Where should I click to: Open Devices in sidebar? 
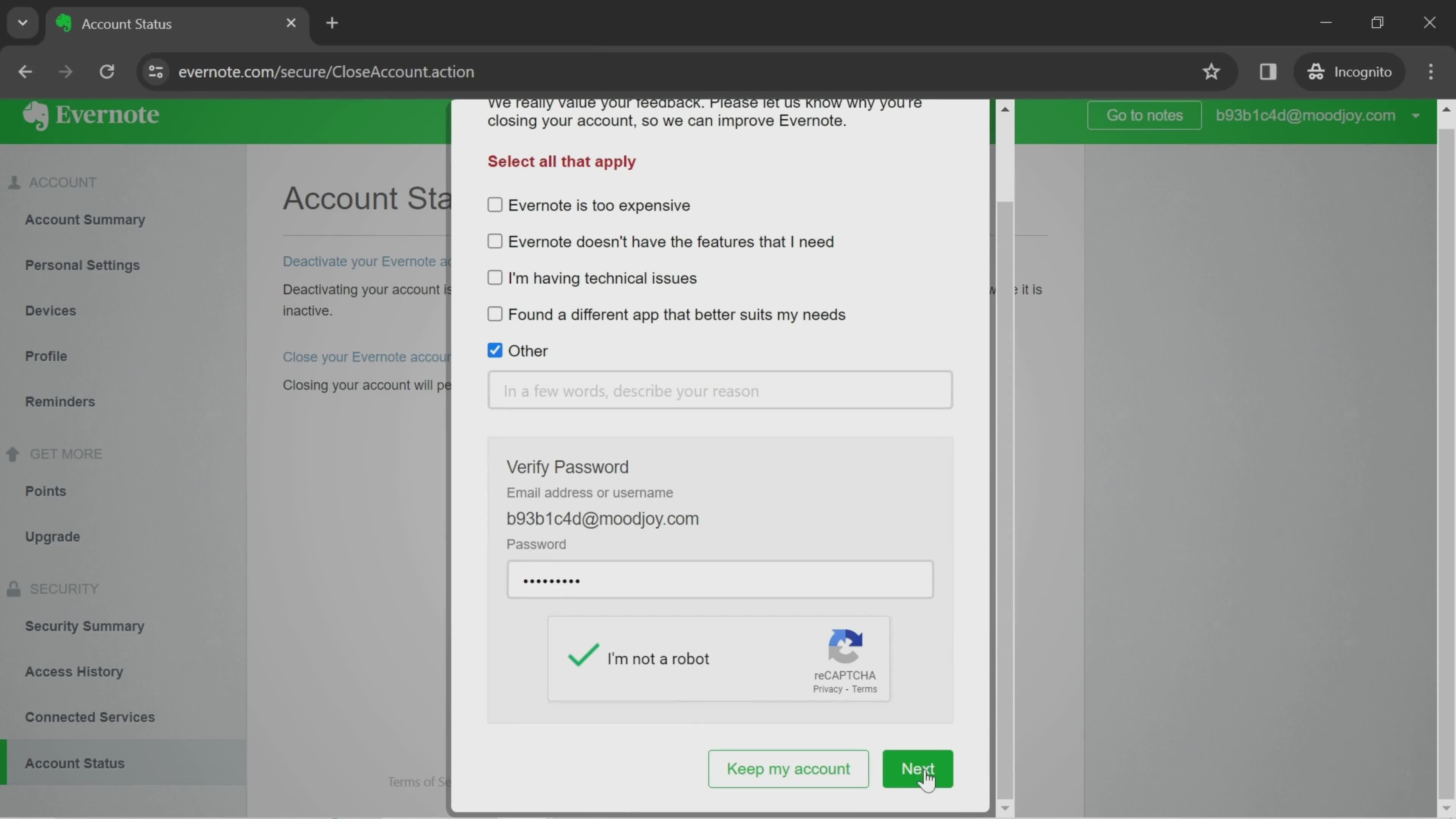tap(50, 311)
